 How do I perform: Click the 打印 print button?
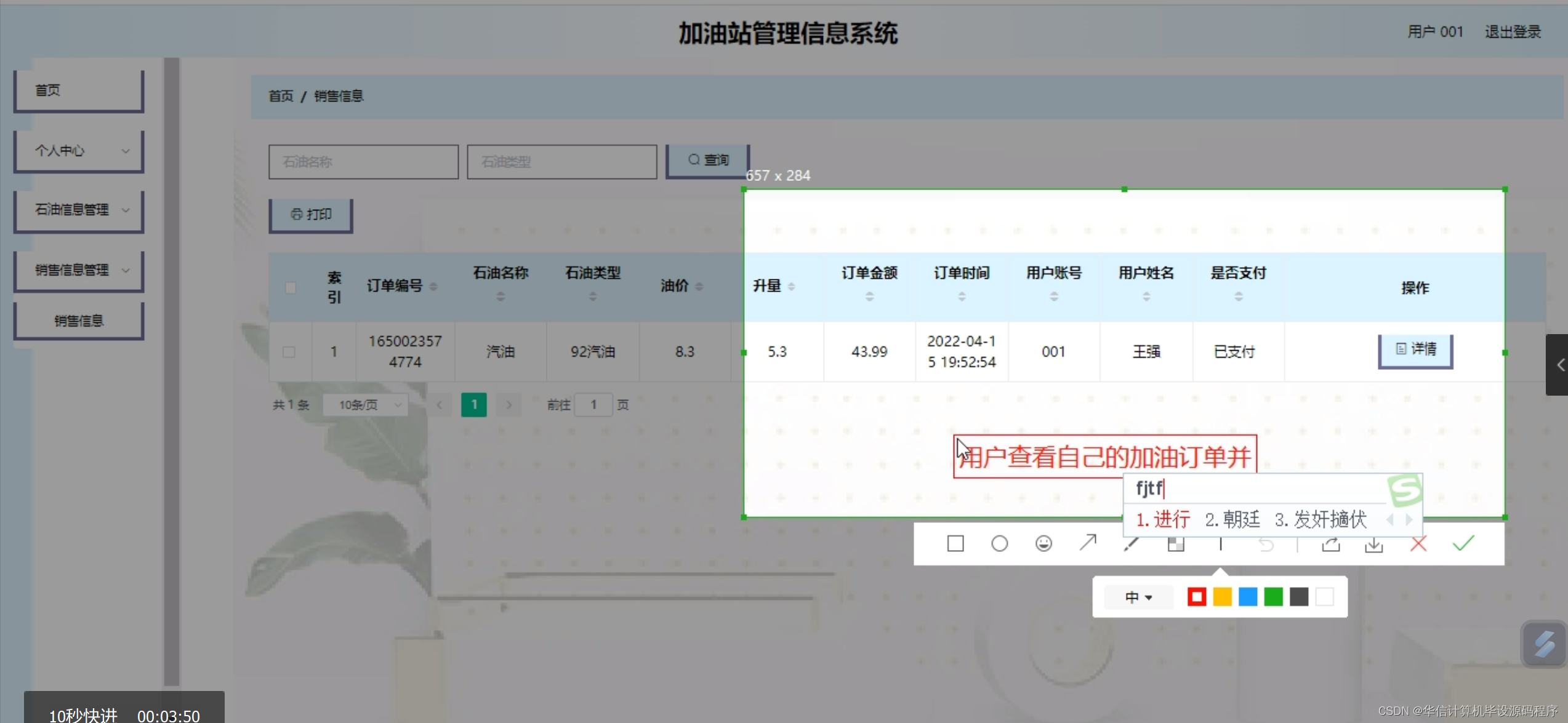[x=311, y=214]
